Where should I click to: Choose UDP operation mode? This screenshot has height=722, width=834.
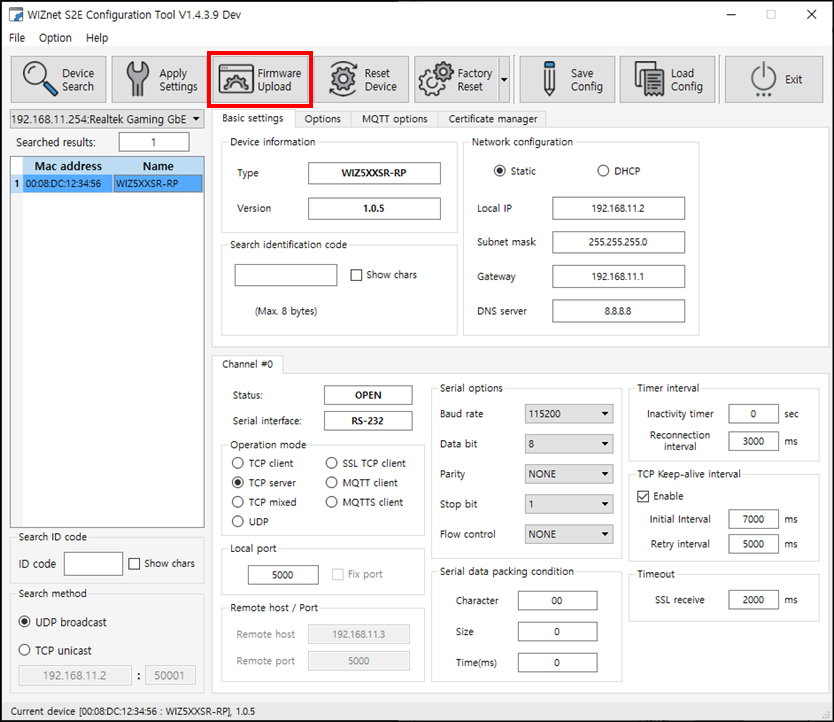click(238, 521)
